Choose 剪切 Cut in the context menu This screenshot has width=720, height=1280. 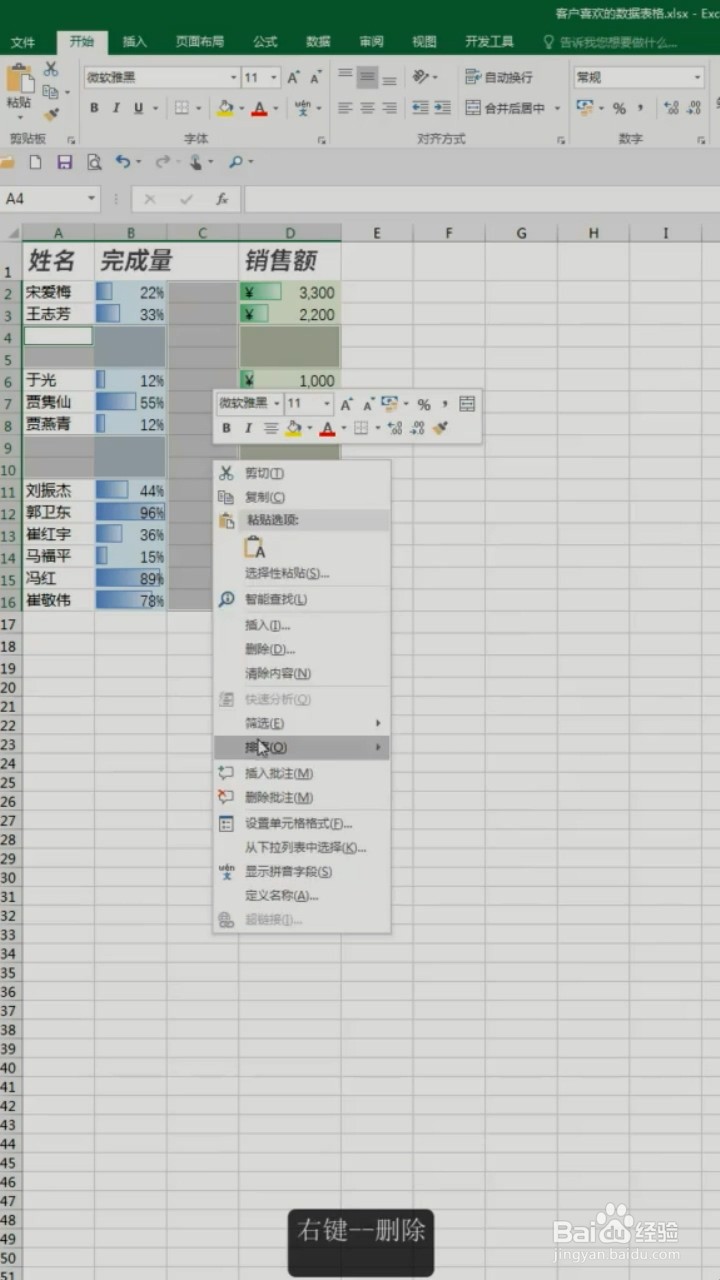(x=301, y=473)
